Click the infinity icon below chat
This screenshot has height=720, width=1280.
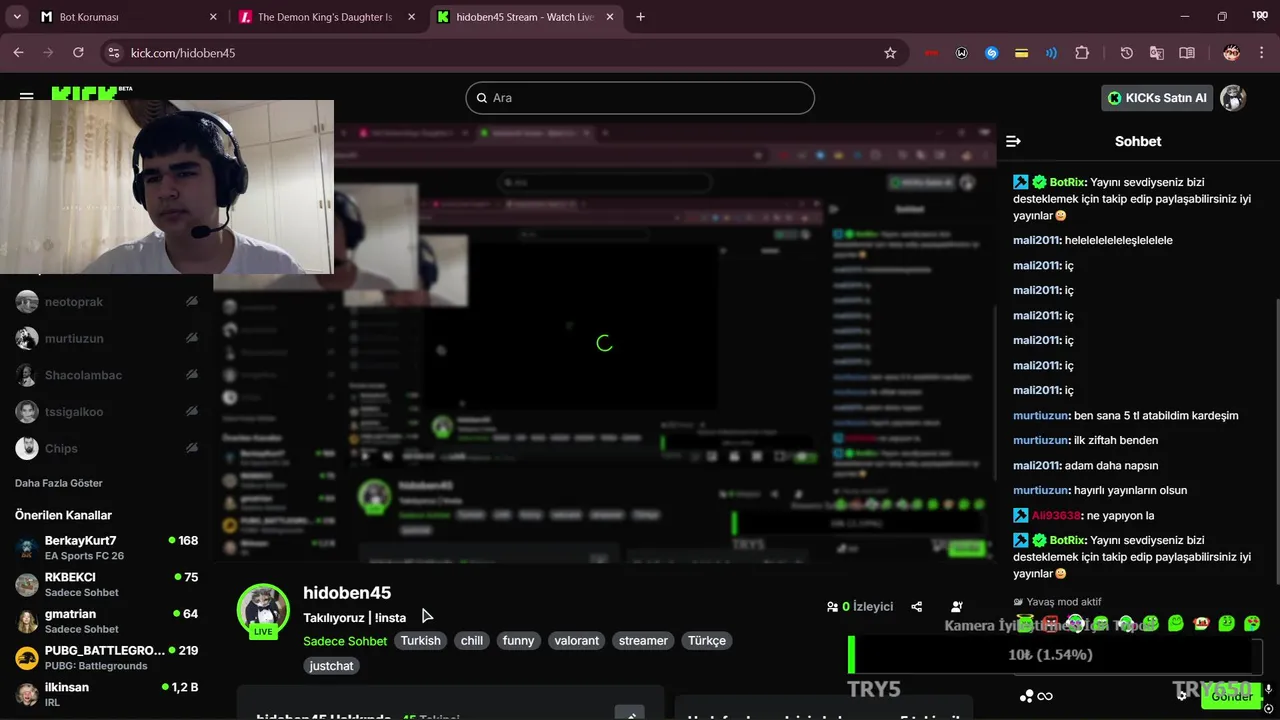1045,696
